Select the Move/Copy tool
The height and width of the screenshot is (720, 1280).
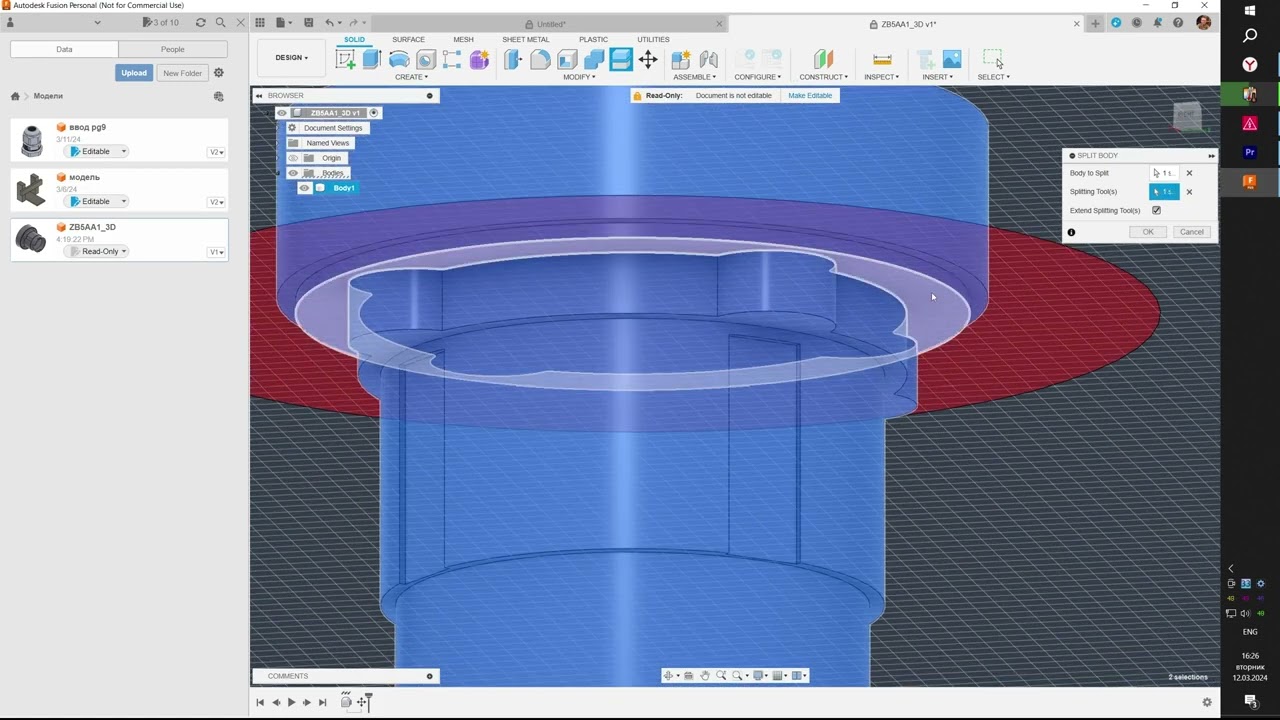pyautogui.click(x=648, y=60)
